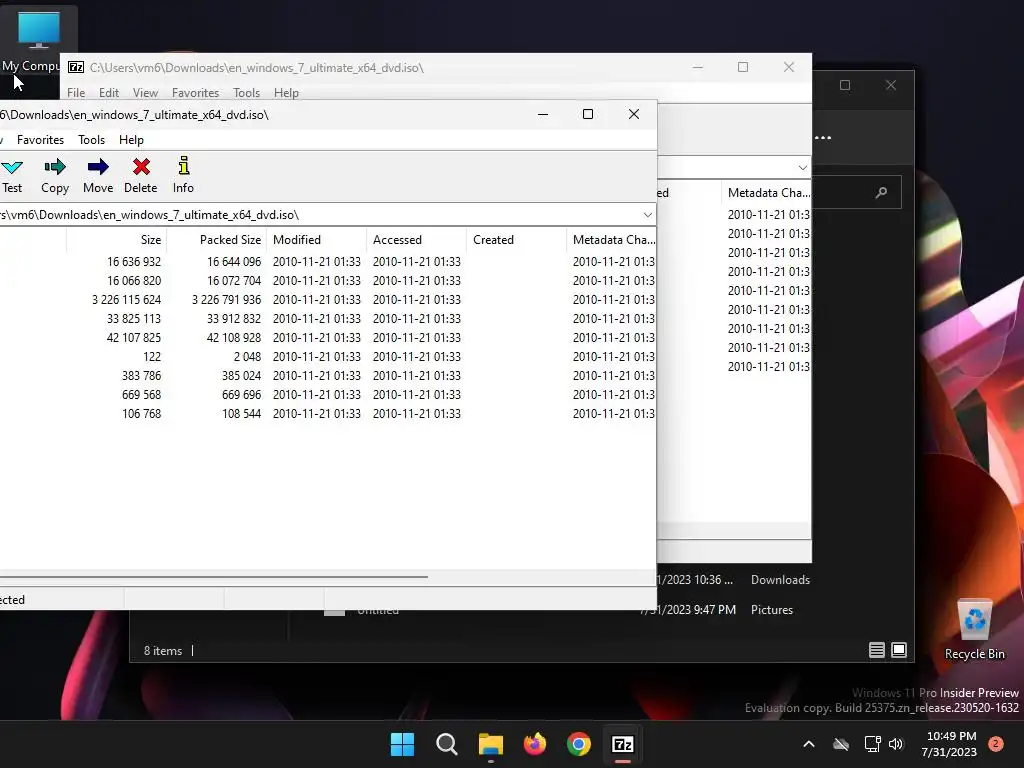This screenshot has width=1024, height=768.
Task: Click the search magnifier in File Explorer window
Action: [882, 193]
